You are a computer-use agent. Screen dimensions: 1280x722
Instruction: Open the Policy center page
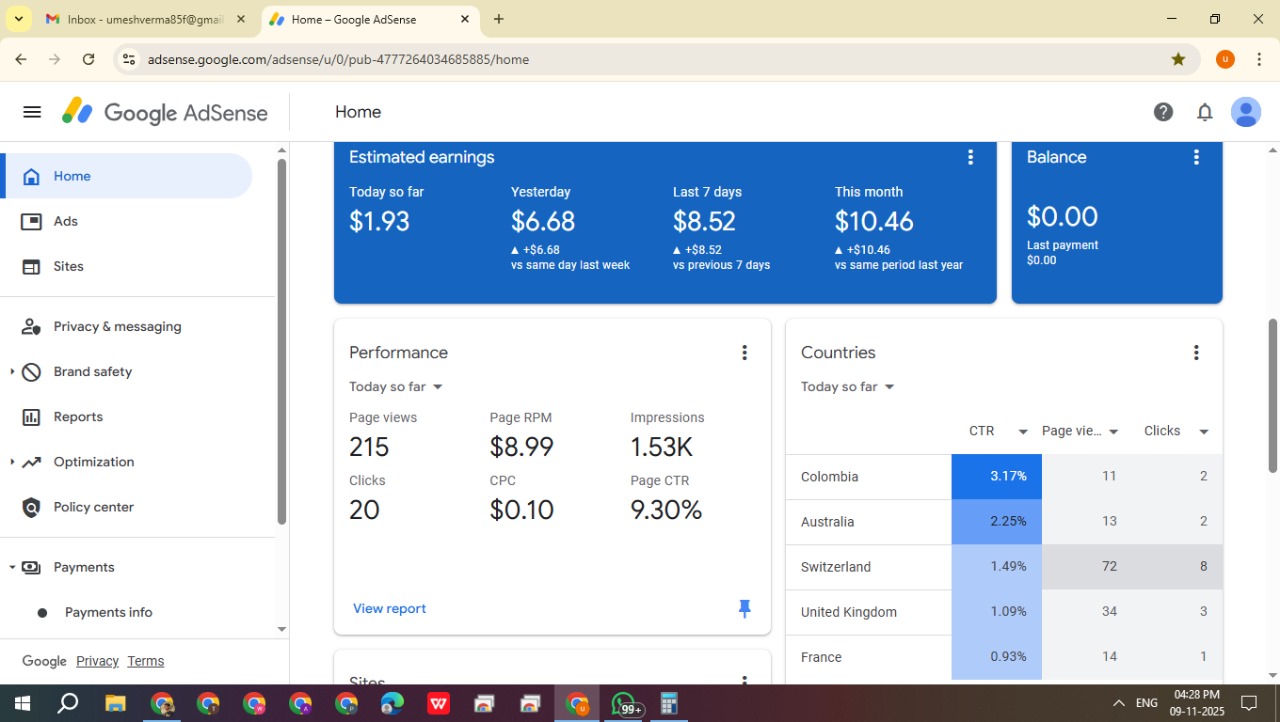point(93,507)
